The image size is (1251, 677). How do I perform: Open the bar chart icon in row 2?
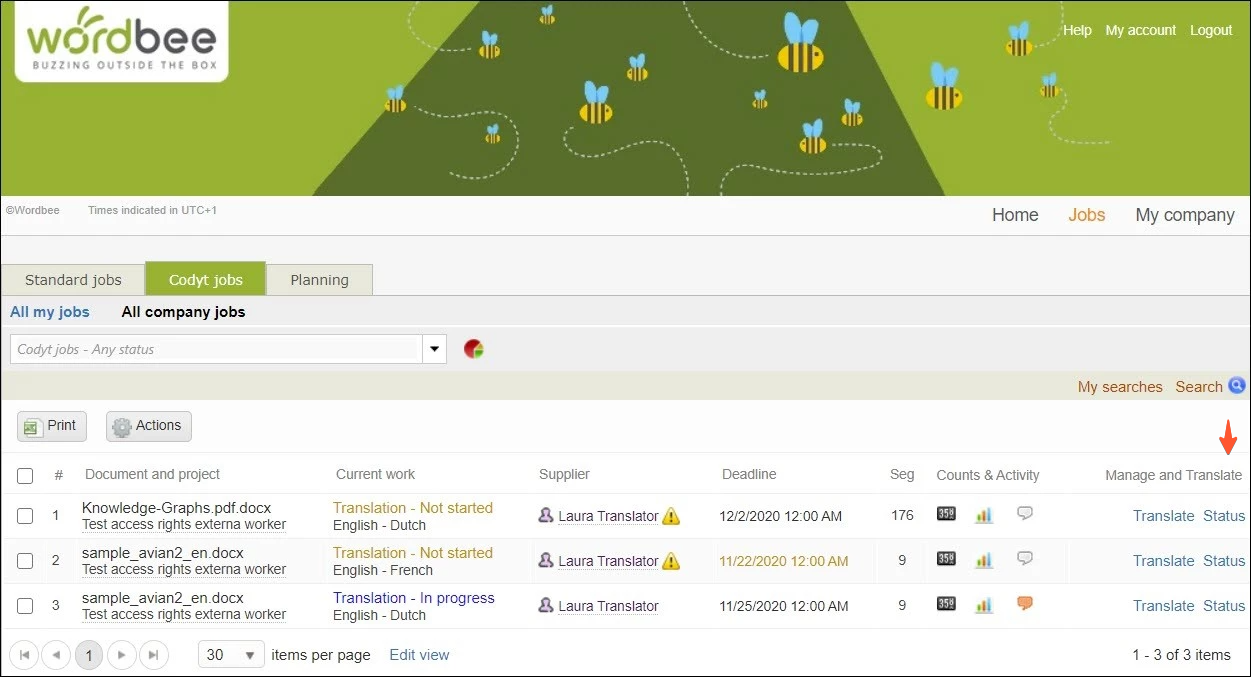[x=984, y=561]
